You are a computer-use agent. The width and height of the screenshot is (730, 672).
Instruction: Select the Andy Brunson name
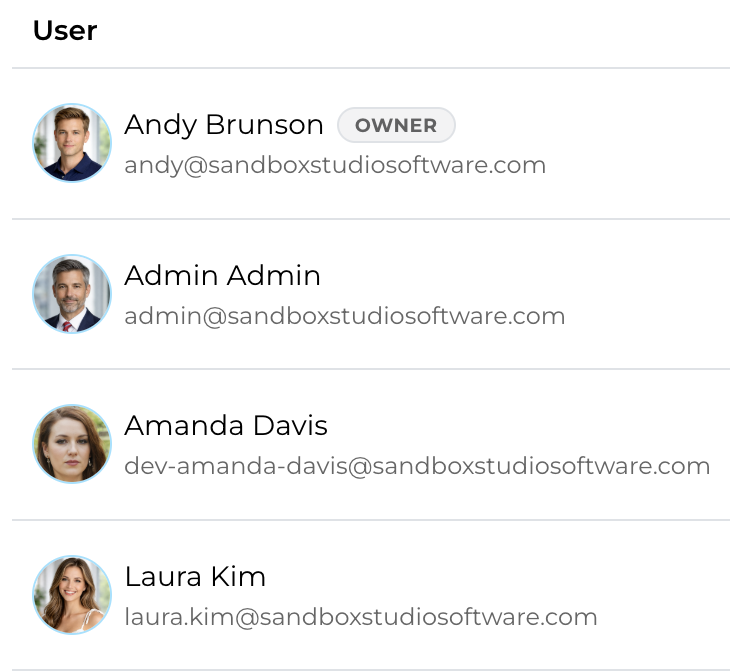(224, 125)
